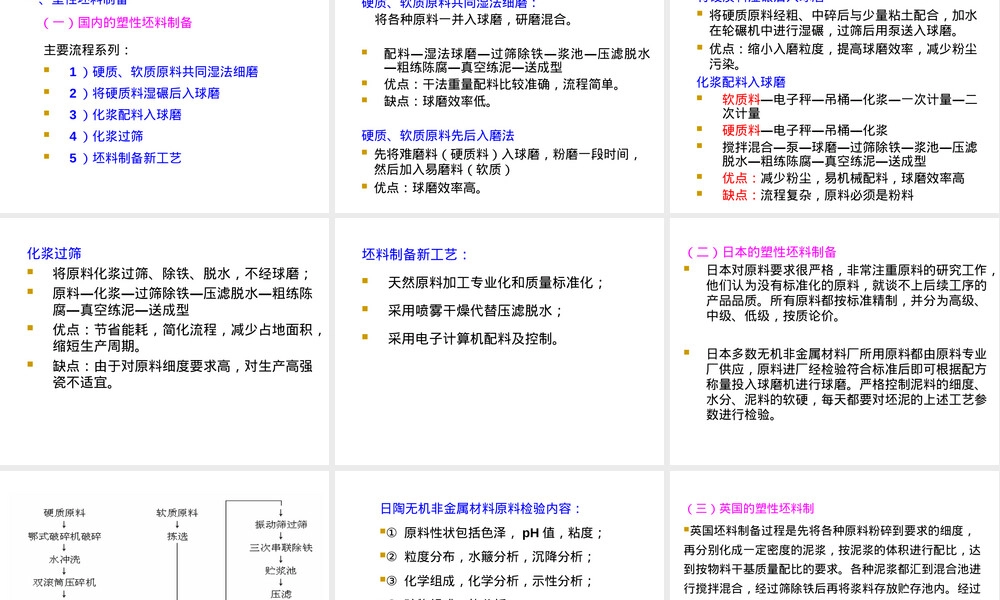Click the bullet 优点：节省能耗，简化流程
The width and height of the screenshot is (1000, 600).
click(189, 338)
